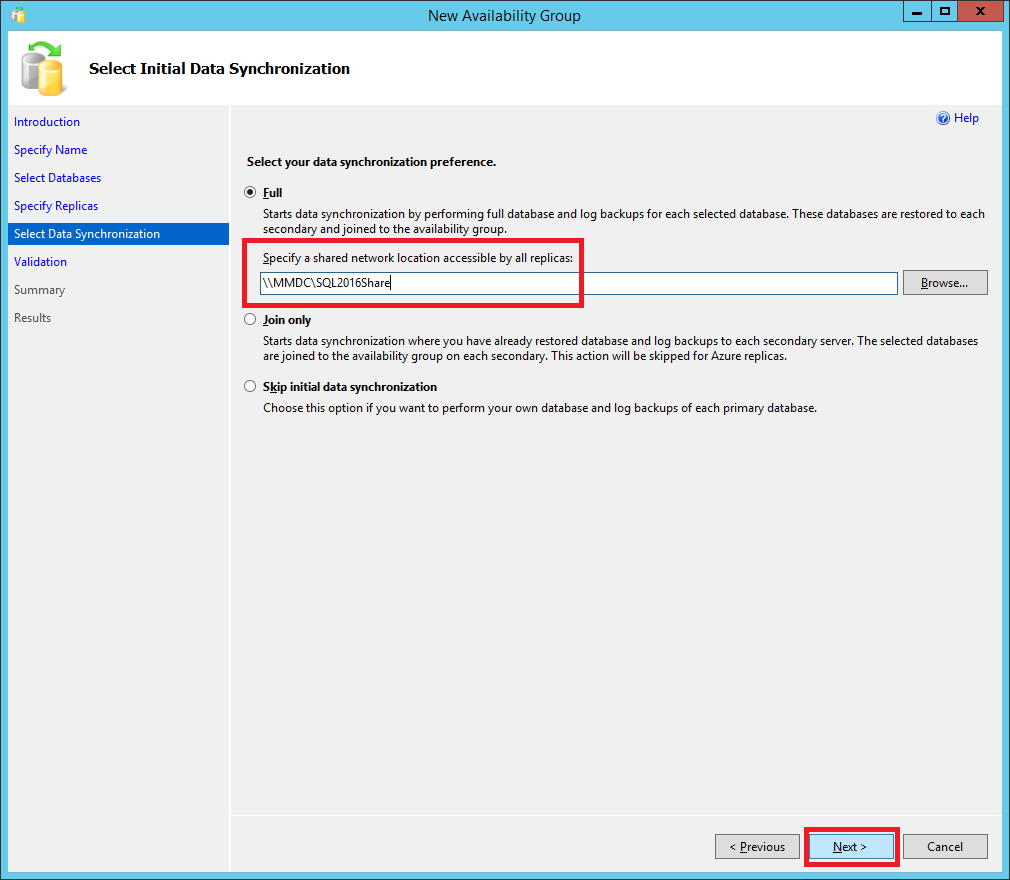The width and height of the screenshot is (1010, 880).
Task: Select the Join only radio button
Action: tap(250, 320)
